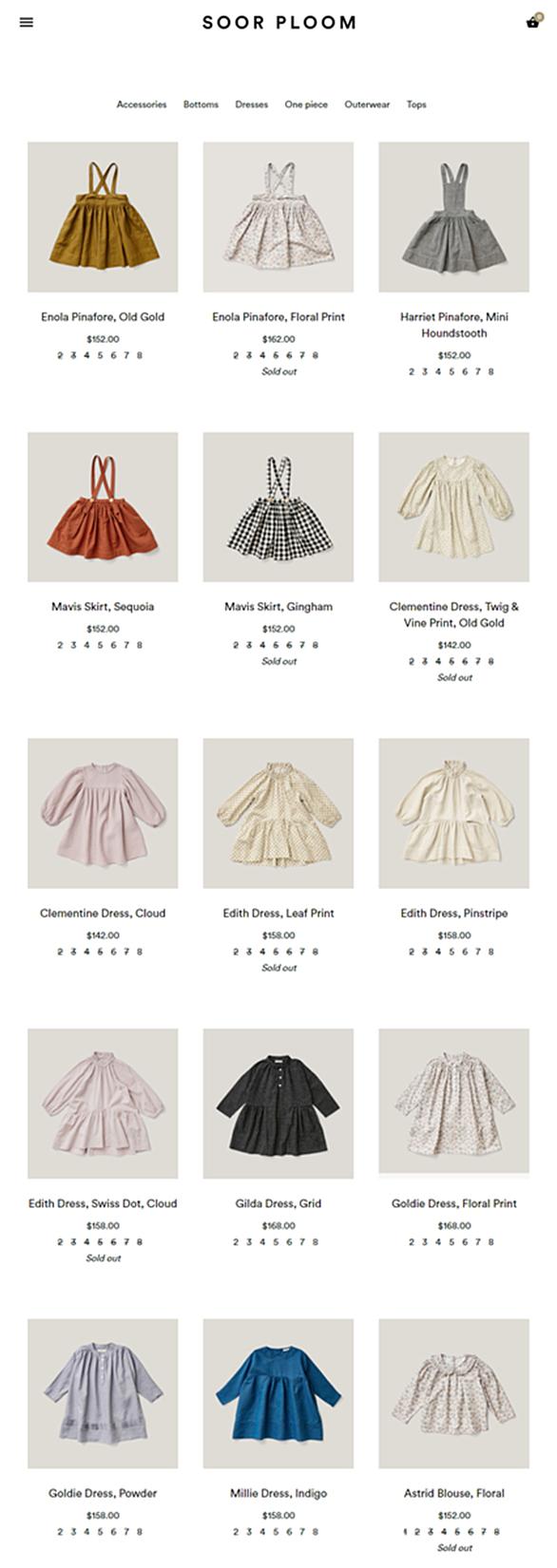
Task: Select the Accessories category
Action: click(x=142, y=104)
